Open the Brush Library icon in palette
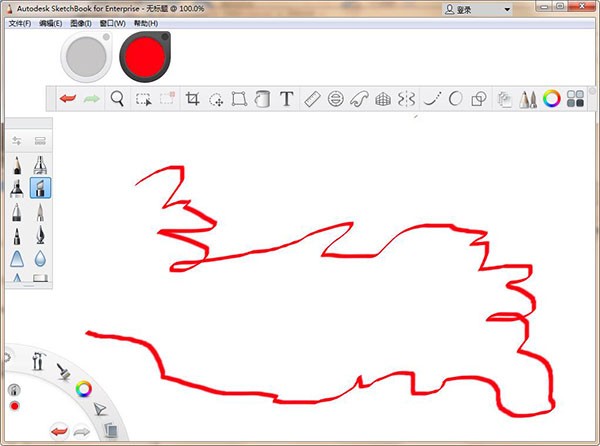 coord(41,141)
